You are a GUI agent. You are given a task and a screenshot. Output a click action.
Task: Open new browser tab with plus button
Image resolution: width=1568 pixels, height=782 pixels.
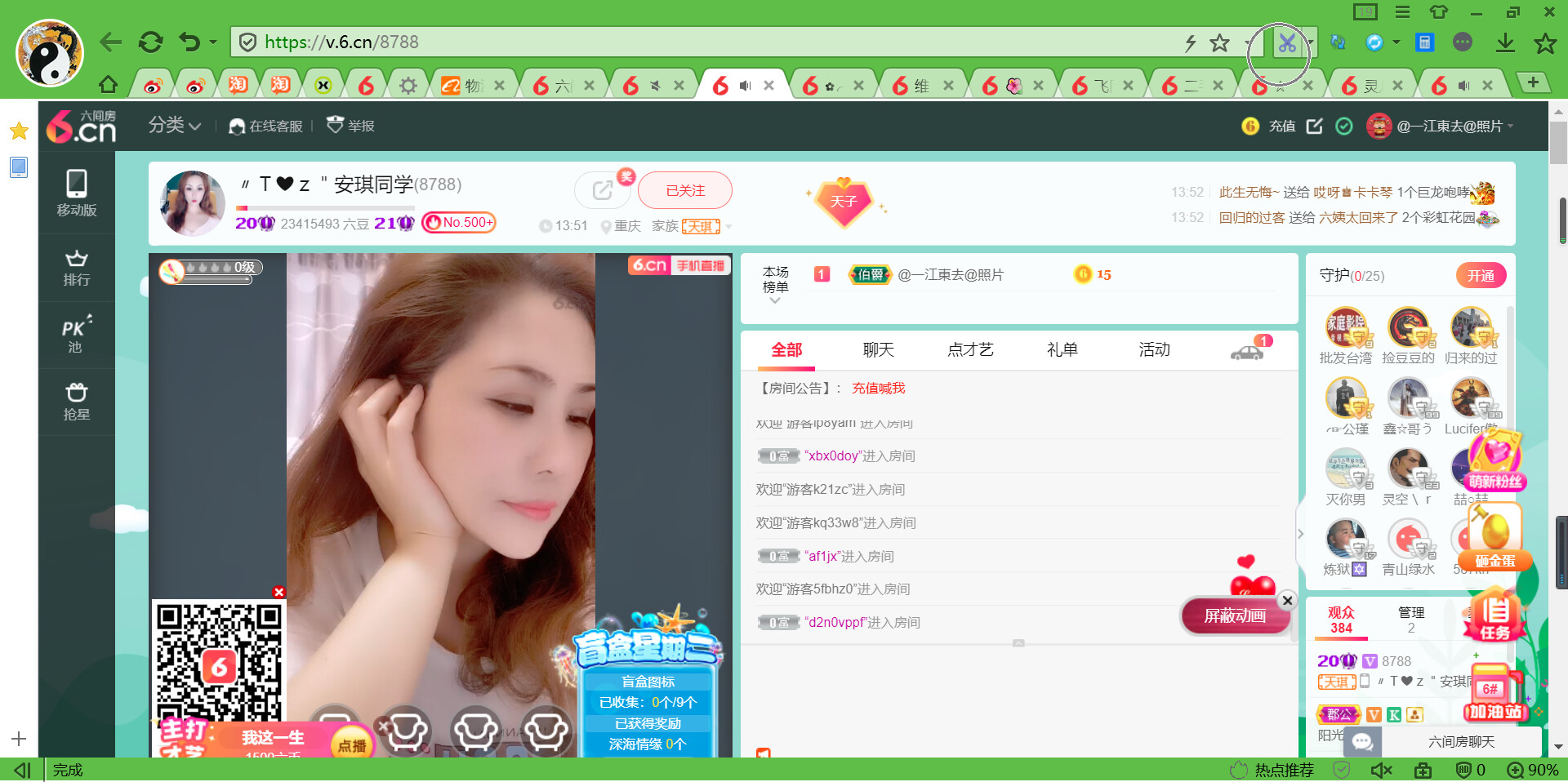[x=1534, y=82]
